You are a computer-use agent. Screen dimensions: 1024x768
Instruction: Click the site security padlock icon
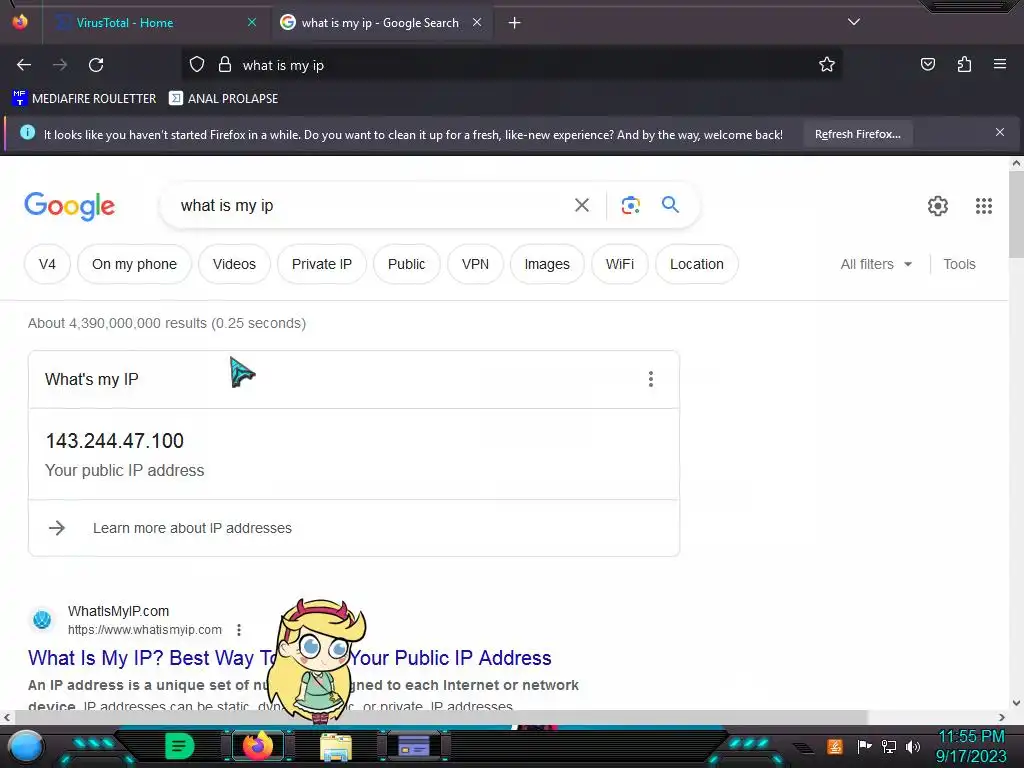point(225,64)
